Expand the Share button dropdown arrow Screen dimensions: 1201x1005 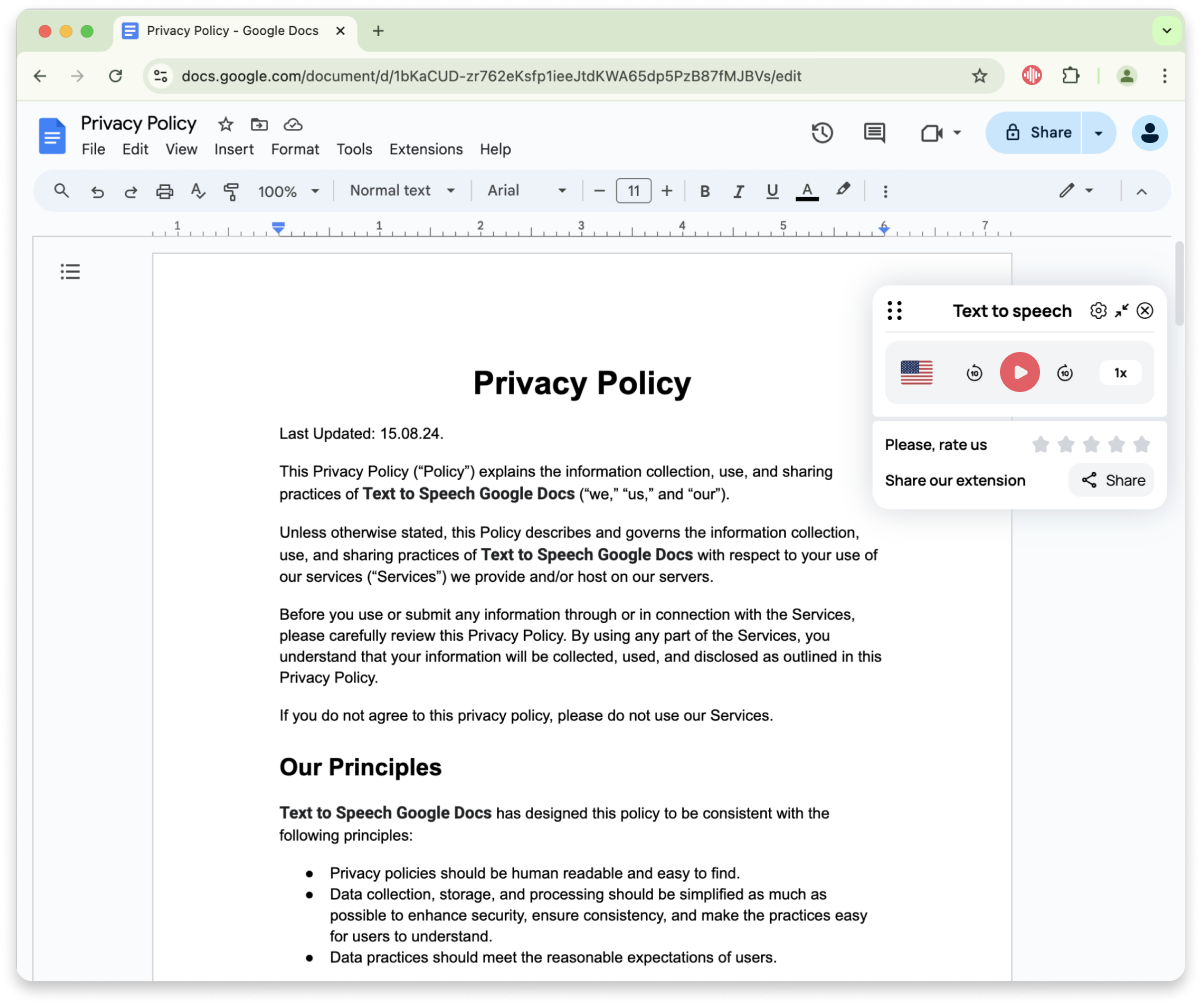point(1099,133)
